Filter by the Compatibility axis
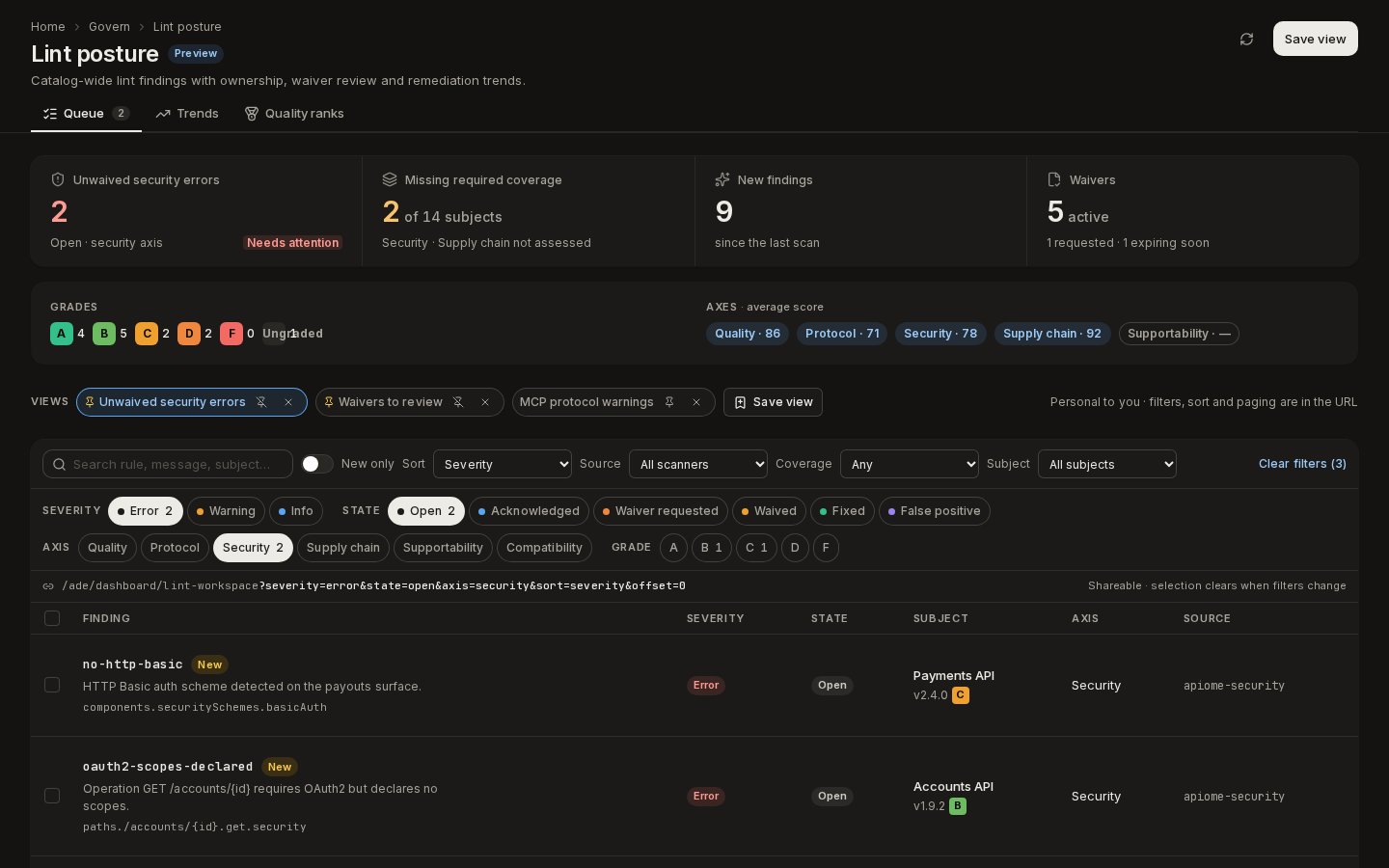This screenshot has width=1389, height=868. [x=544, y=548]
